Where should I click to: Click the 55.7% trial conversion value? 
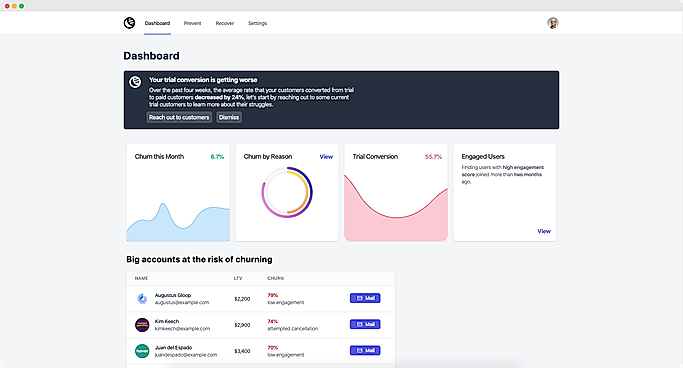[433, 157]
